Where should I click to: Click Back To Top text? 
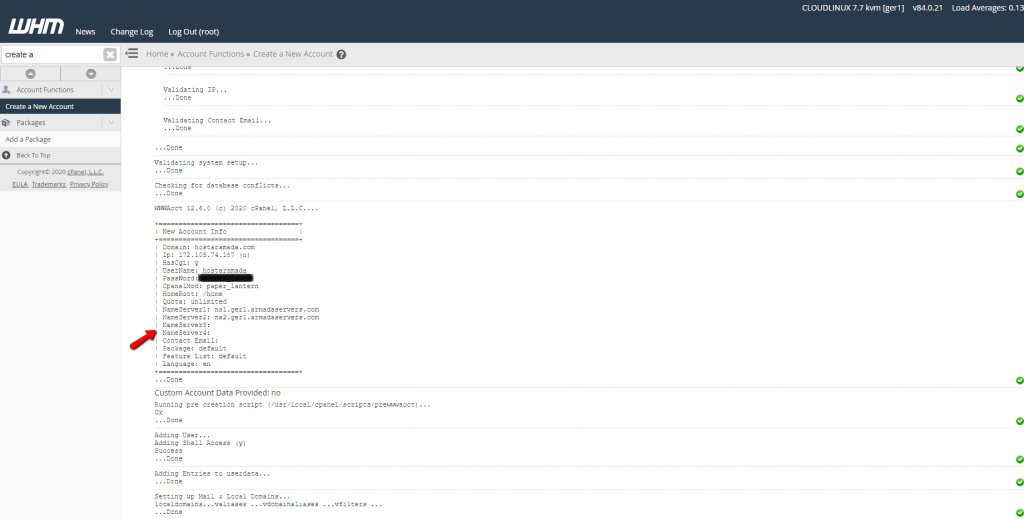click(33, 155)
